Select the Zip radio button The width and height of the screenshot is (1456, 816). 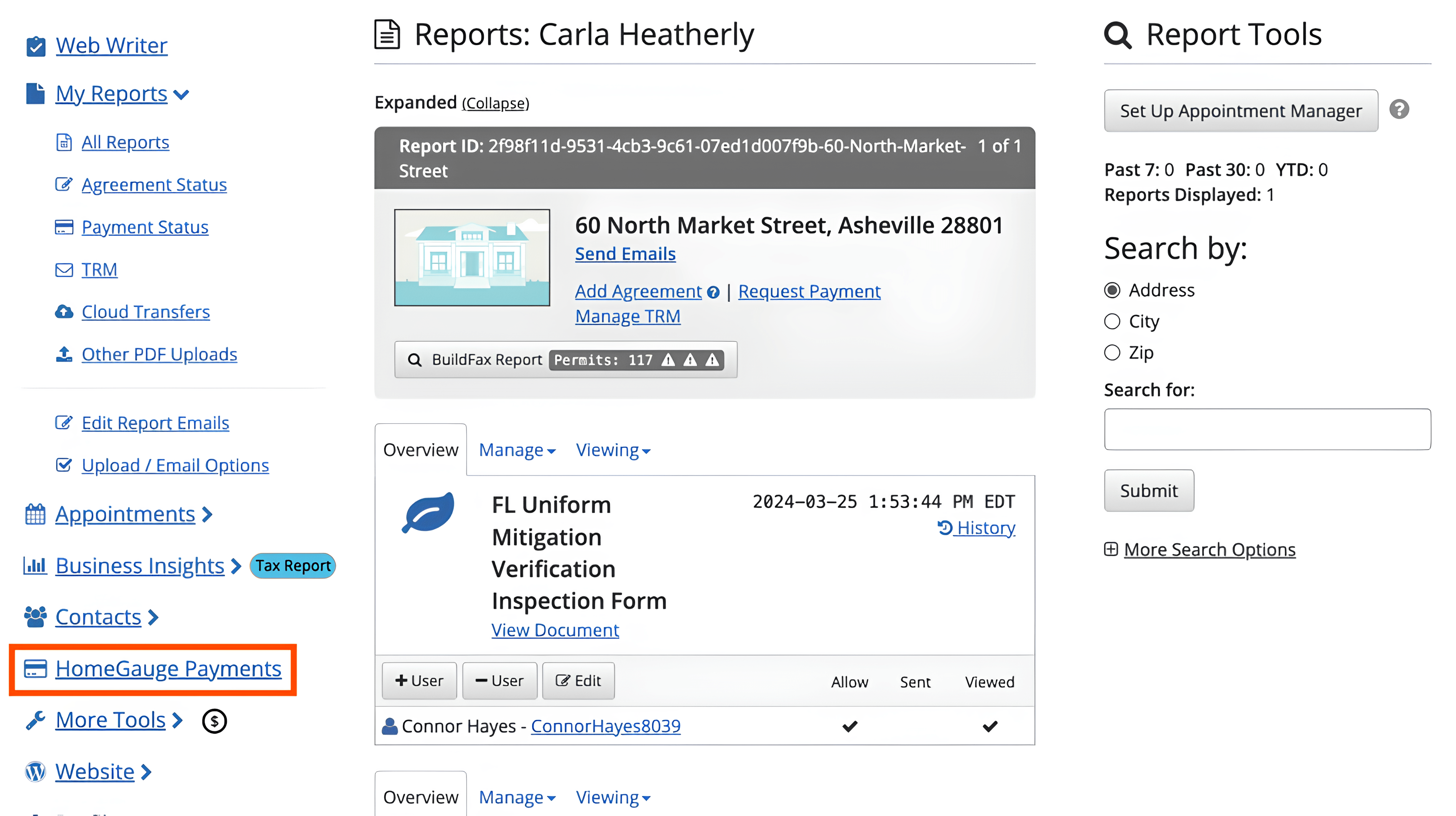pyautogui.click(x=1112, y=352)
